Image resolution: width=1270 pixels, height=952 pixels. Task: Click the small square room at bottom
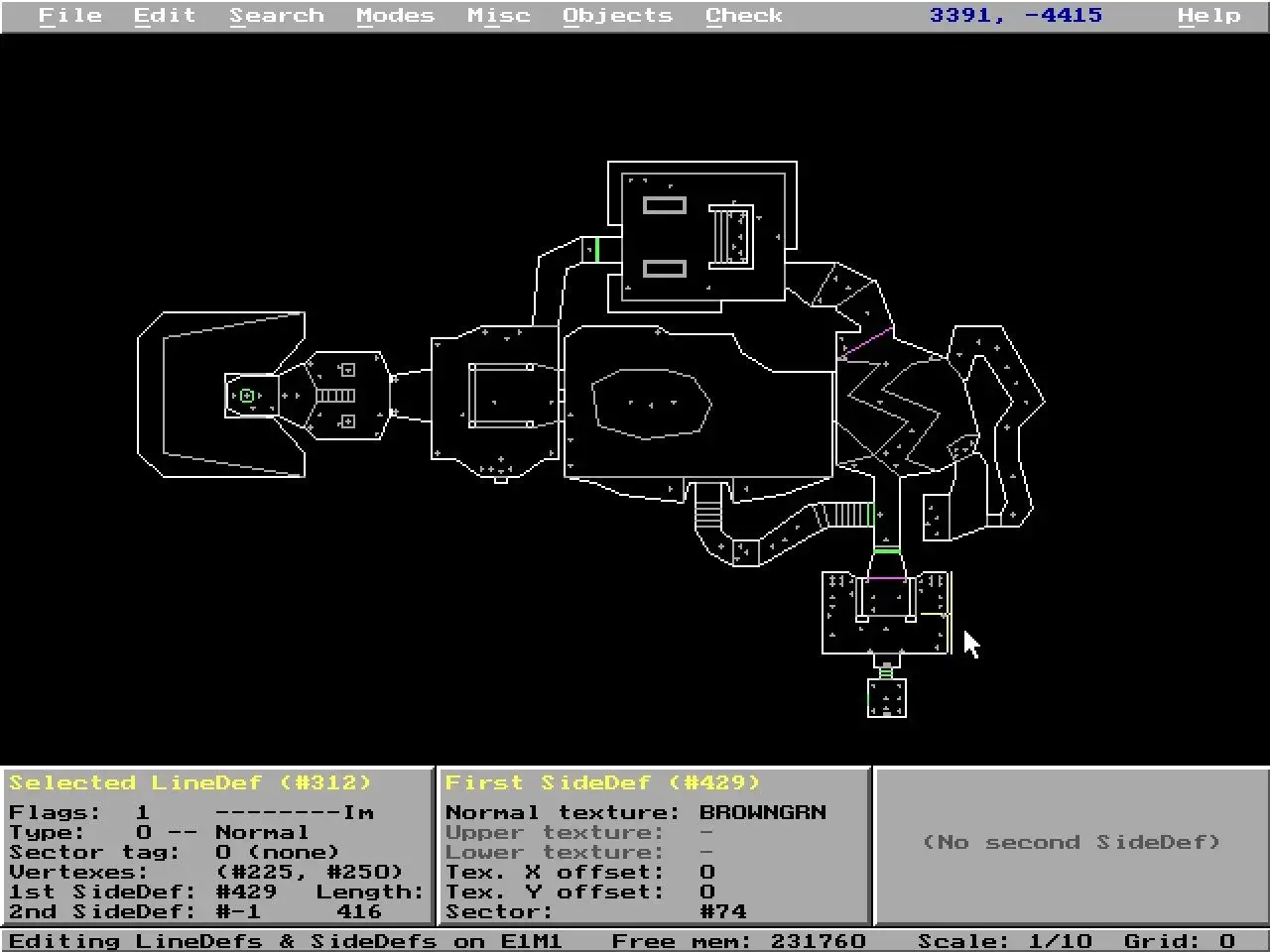point(886,698)
